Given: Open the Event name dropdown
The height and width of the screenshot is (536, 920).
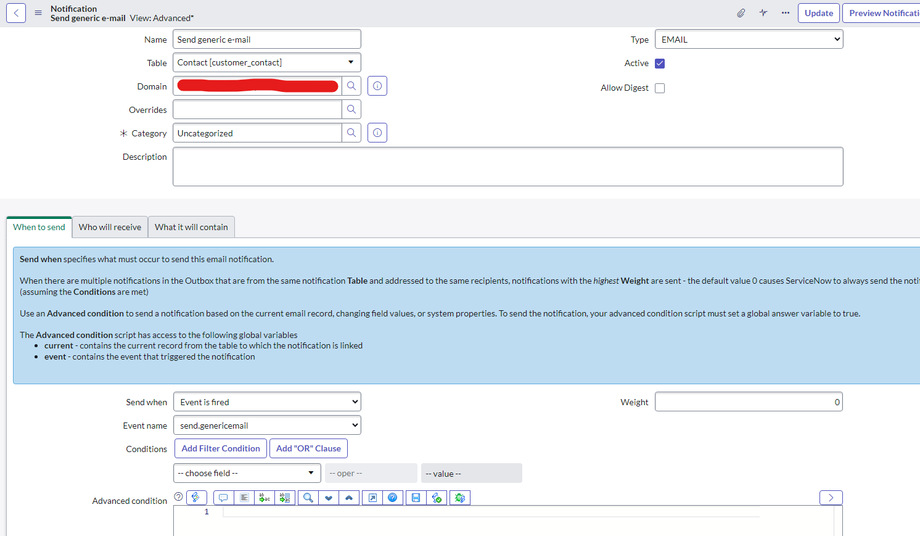Looking at the screenshot, I should pos(267,425).
